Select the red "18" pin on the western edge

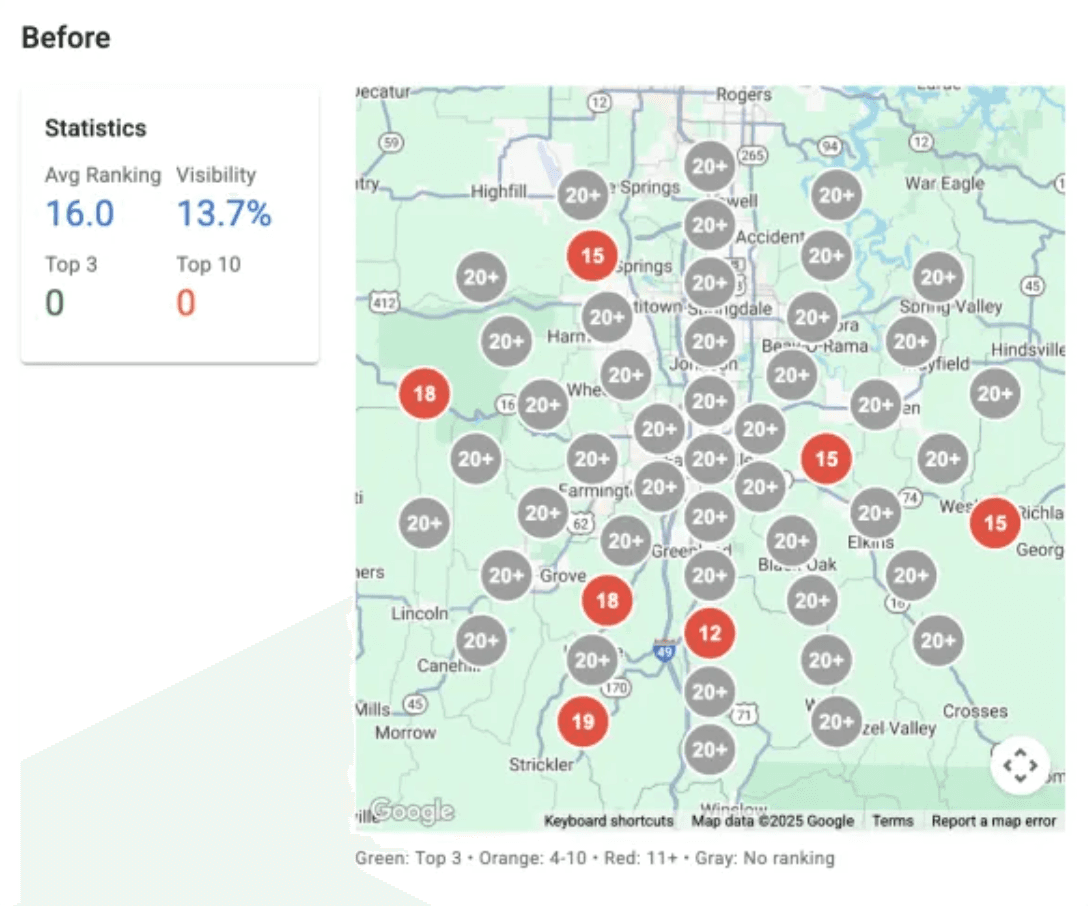[424, 394]
